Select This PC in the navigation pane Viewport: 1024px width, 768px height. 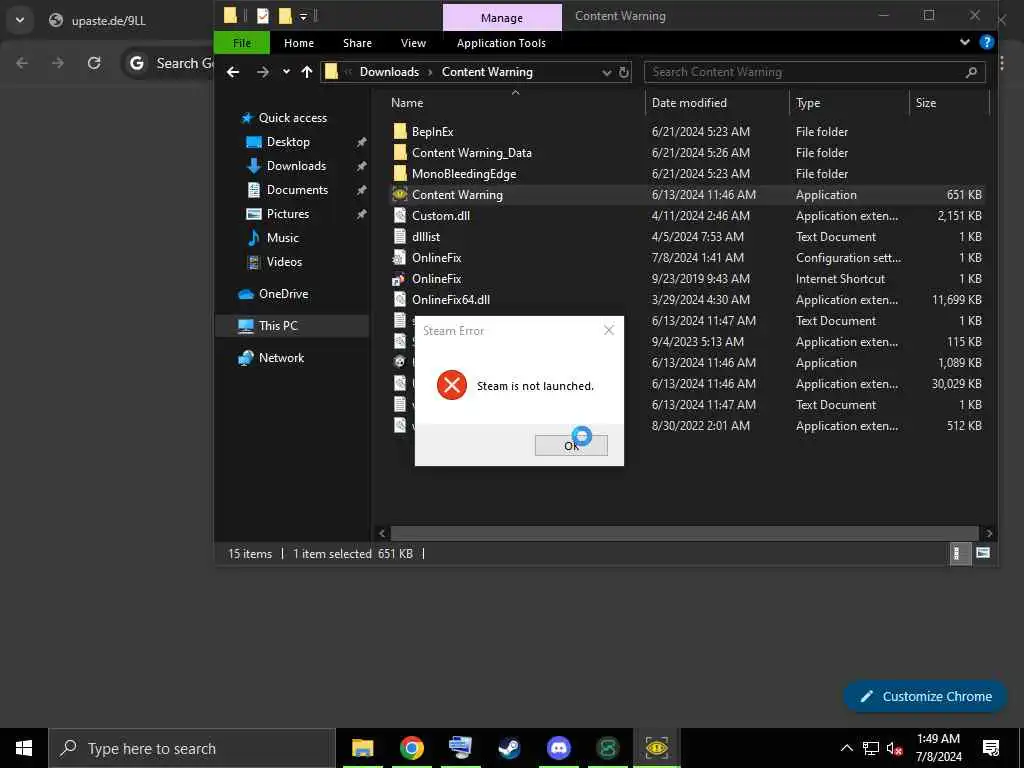pos(278,326)
